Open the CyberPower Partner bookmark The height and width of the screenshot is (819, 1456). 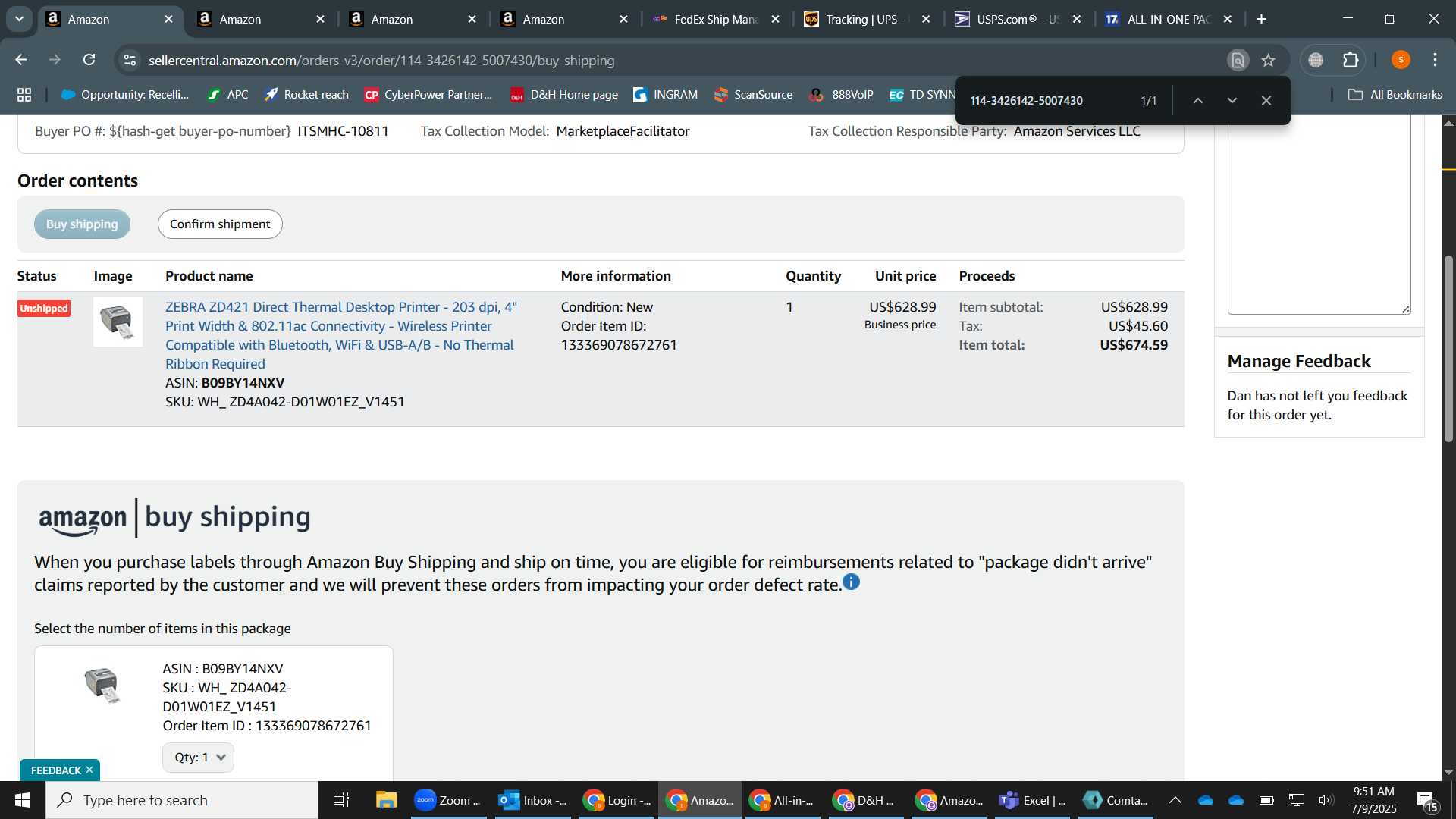coord(428,94)
